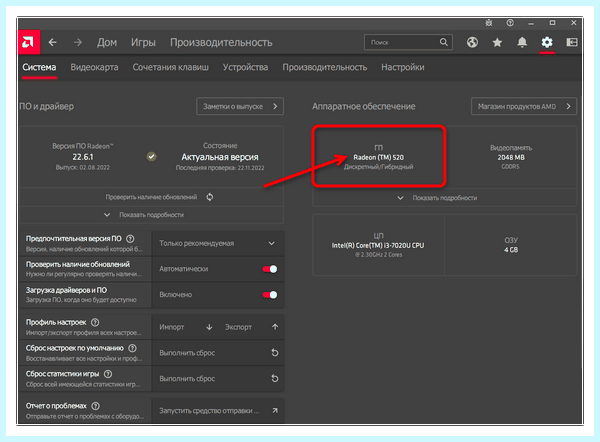The width and height of the screenshot is (600, 442).
Task: Toggle the sidebar panel icon
Action: point(572,42)
